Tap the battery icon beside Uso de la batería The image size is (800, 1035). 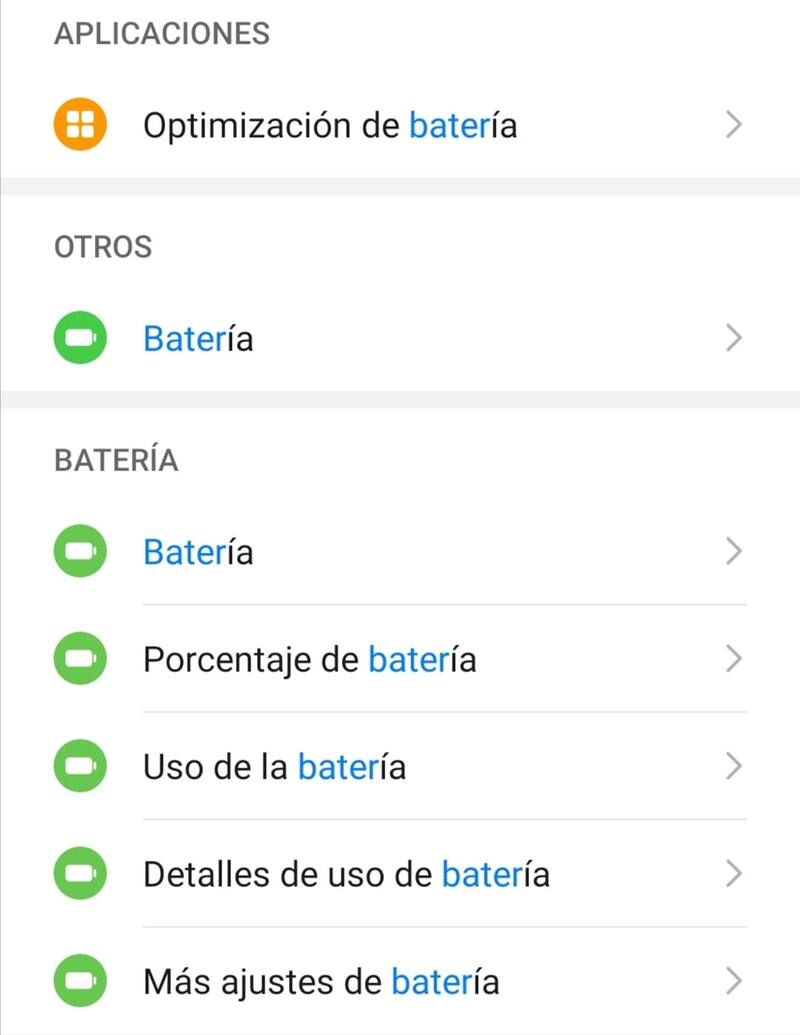[80, 767]
